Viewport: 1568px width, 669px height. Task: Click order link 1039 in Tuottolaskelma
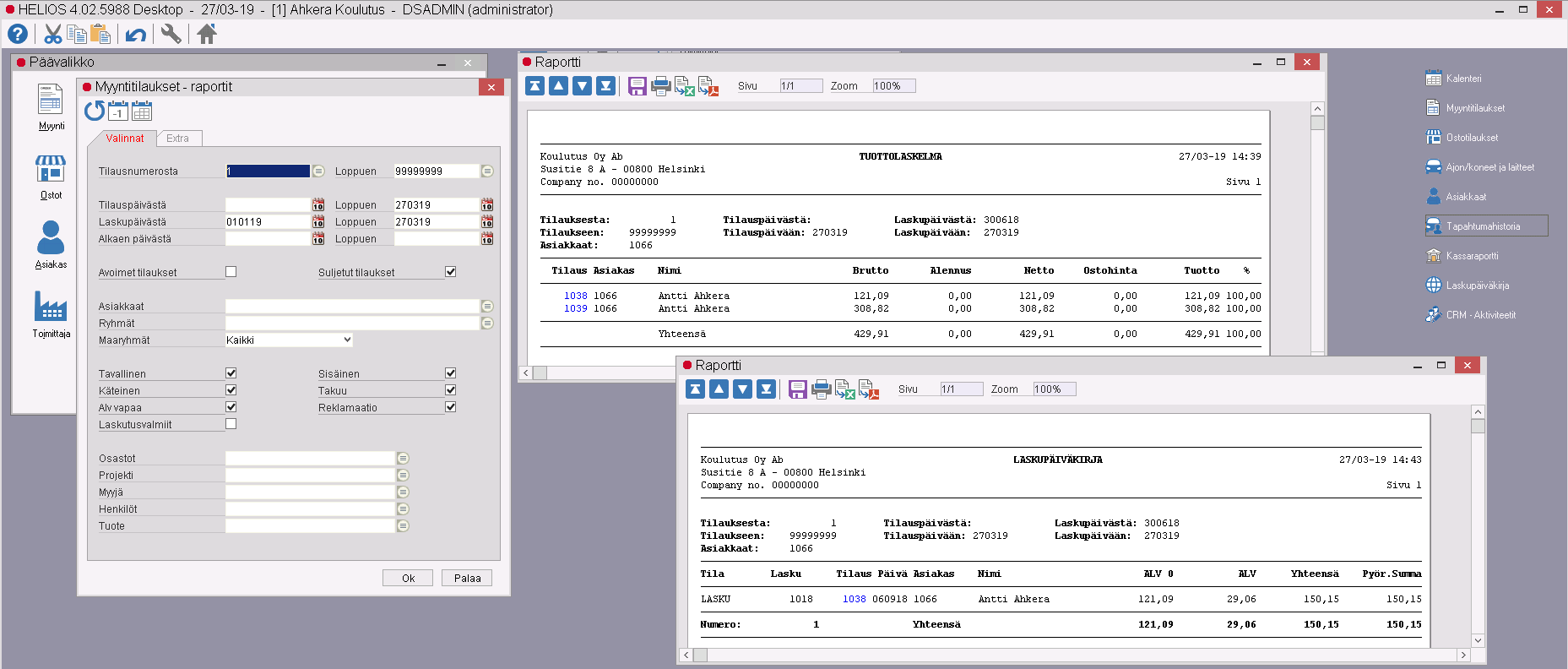[575, 309]
